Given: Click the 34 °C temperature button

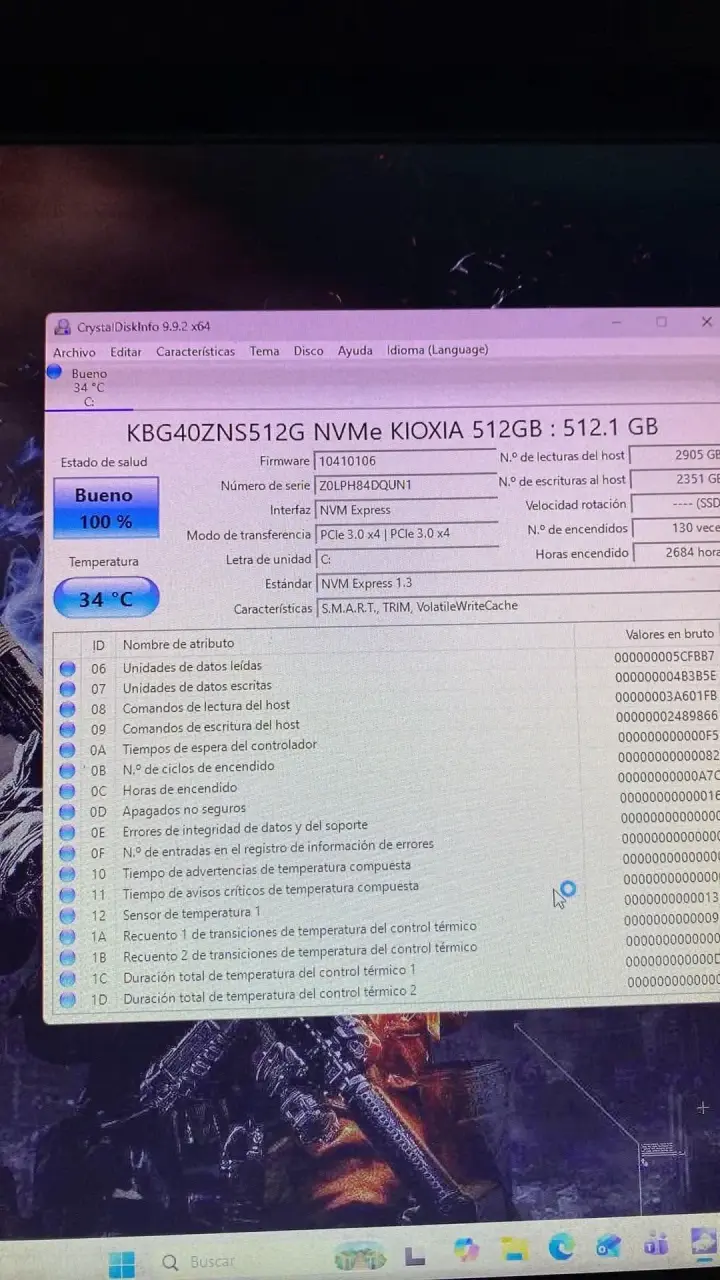Looking at the screenshot, I should click(105, 599).
